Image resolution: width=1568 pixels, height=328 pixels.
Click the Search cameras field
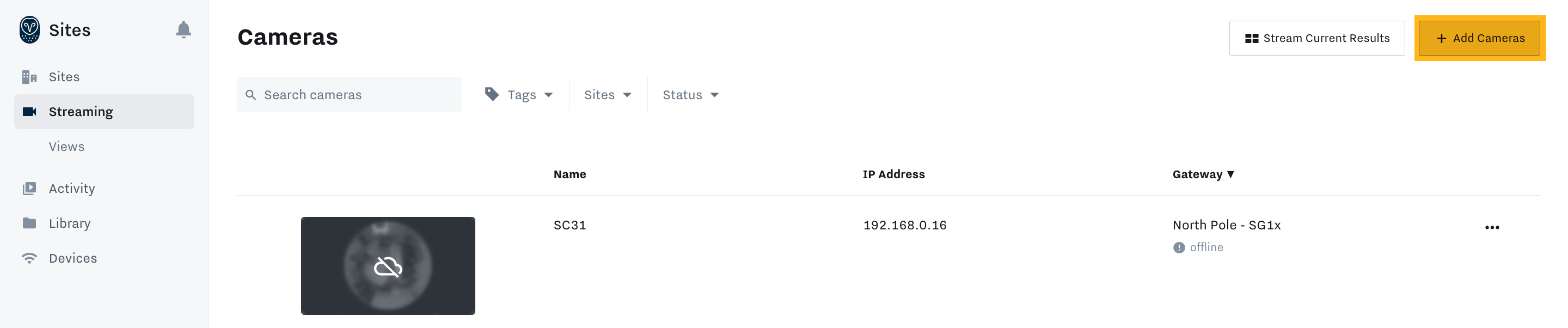click(x=349, y=94)
